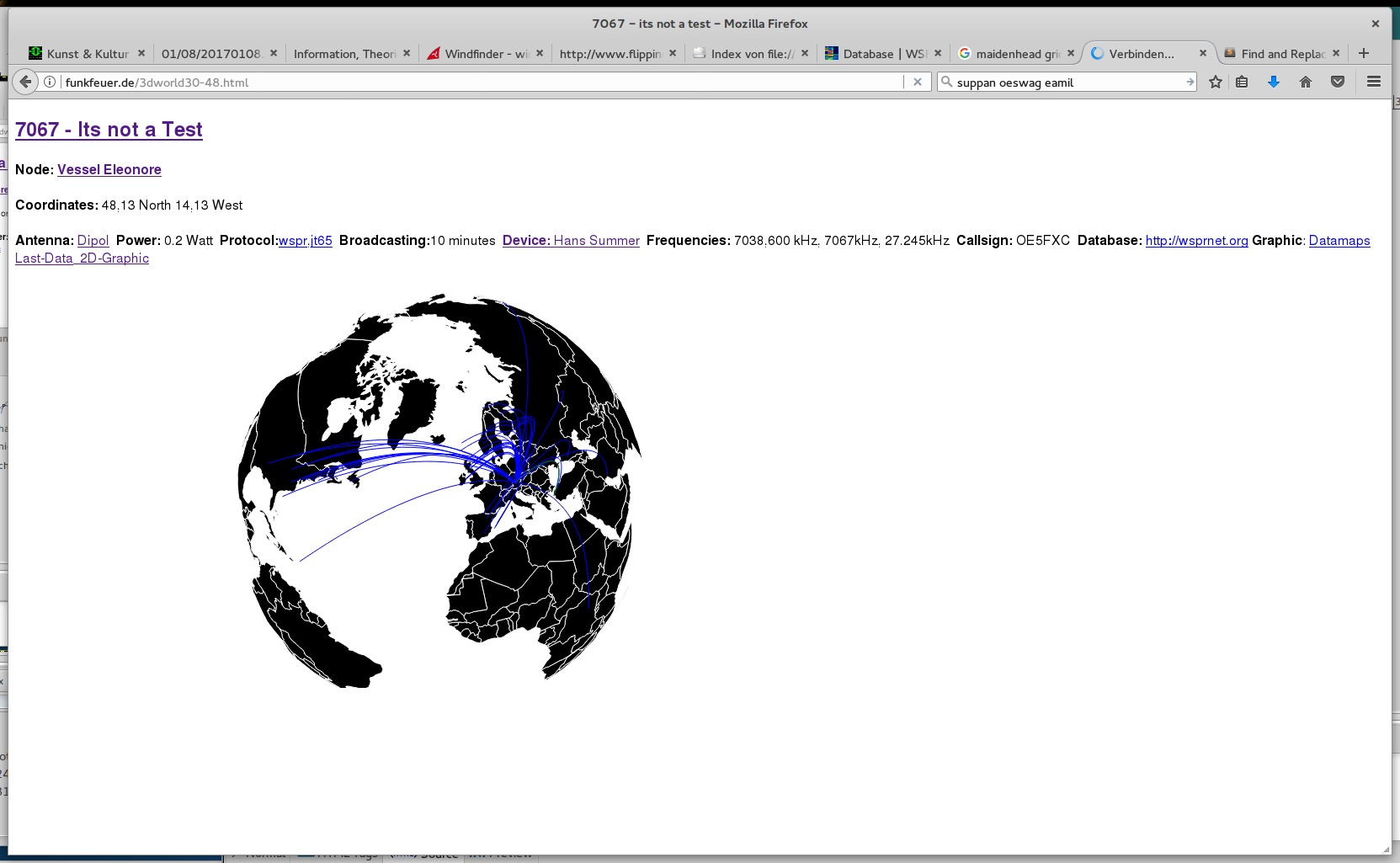
Task: Open the Downloads arrow icon
Action: click(1274, 82)
